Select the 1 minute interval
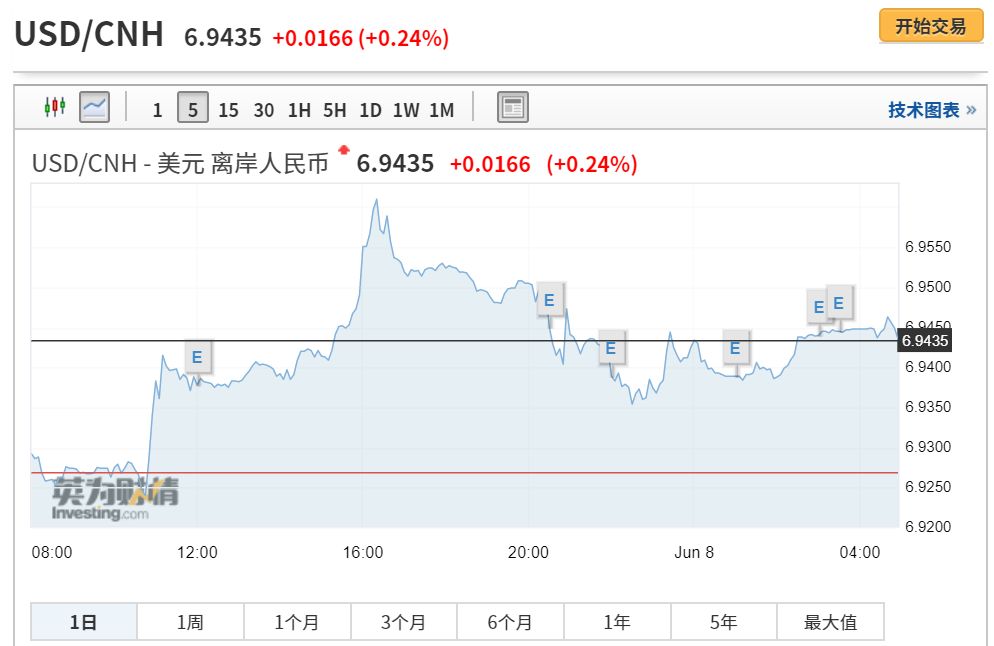The height and width of the screenshot is (646, 994). pos(157,110)
